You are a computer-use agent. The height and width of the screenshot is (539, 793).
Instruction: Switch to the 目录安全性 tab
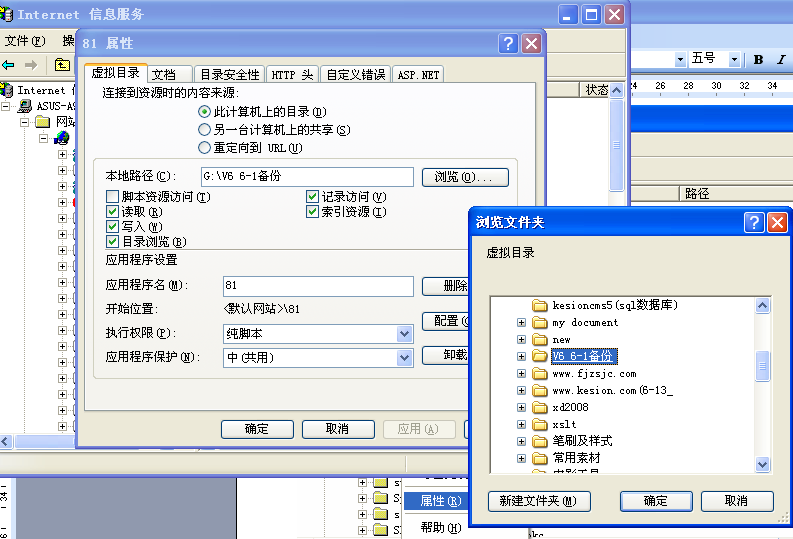[229, 75]
